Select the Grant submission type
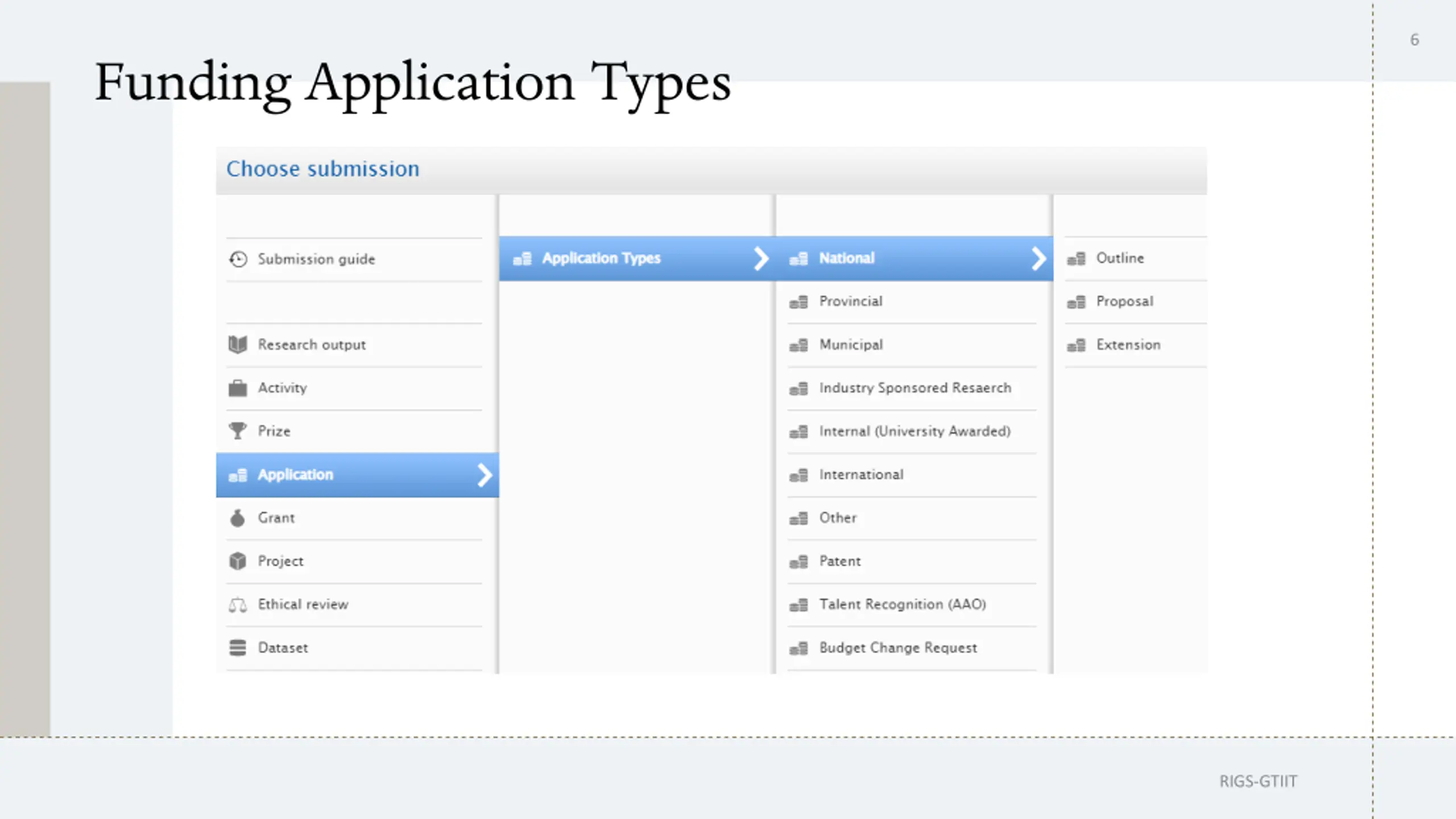1456x819 pixels. tap(354, 518)
